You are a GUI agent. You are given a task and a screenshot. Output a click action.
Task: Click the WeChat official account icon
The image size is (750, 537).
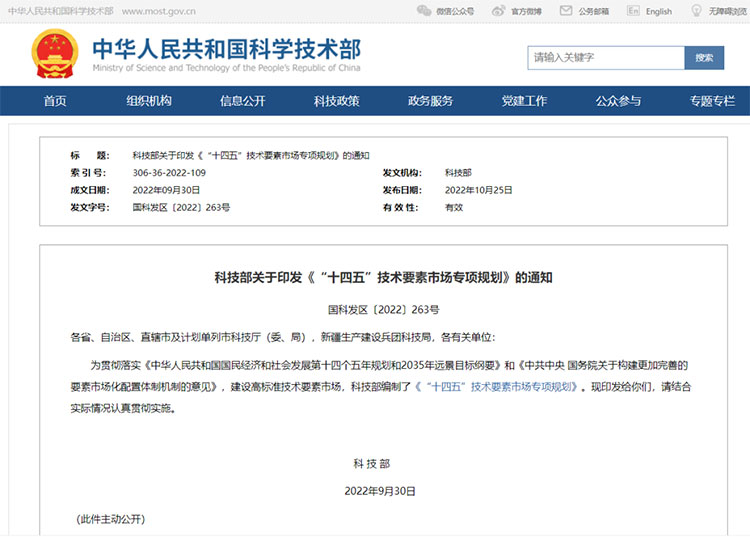[x=425, y=11]
